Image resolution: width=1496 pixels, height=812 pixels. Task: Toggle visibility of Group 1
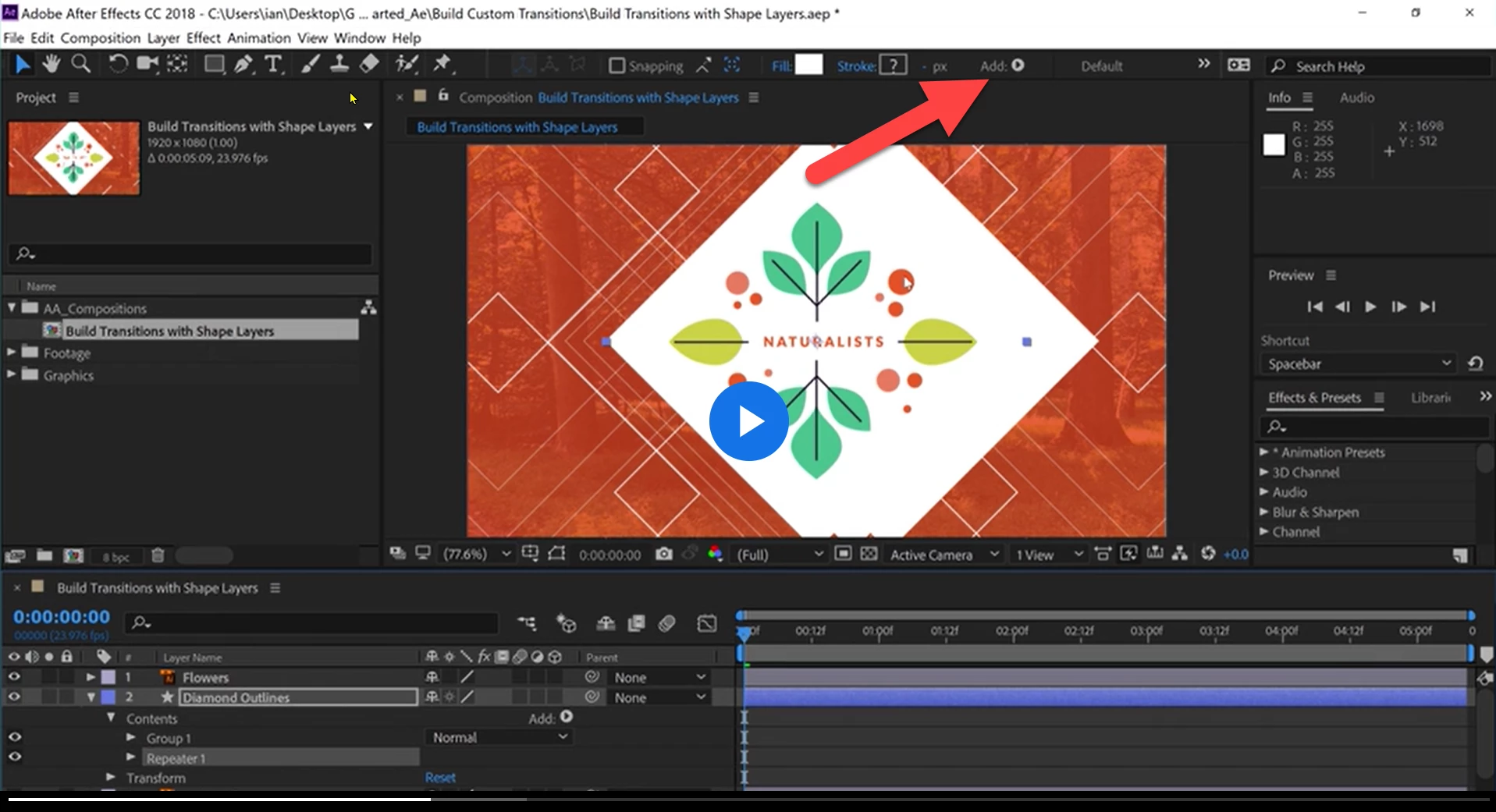(x=14, y=737)
